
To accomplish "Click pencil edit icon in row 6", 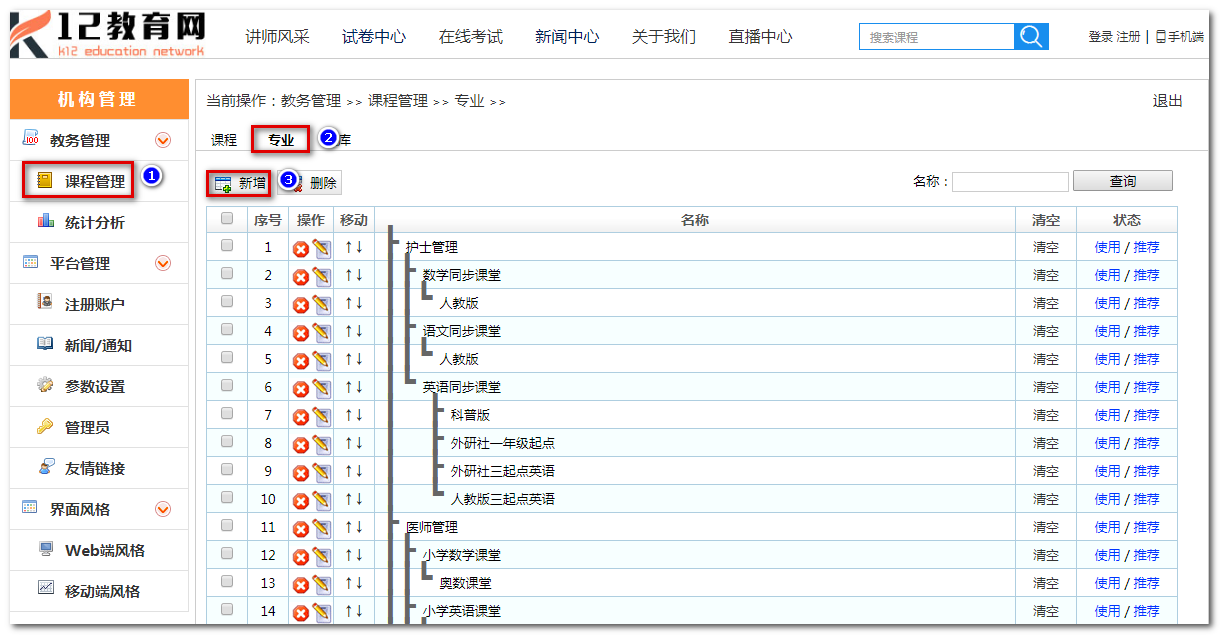I will click(x=321, y=388).
